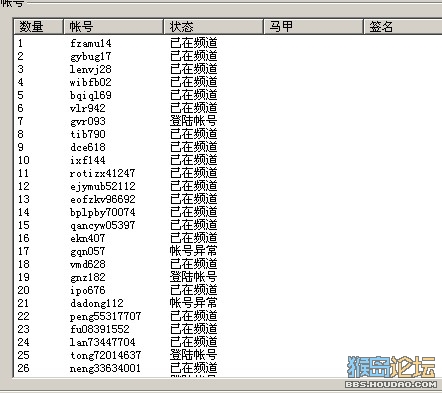Viewport: 442px width, 393px height.
Task: Select account ekn407
Action: tap(88, 238)
